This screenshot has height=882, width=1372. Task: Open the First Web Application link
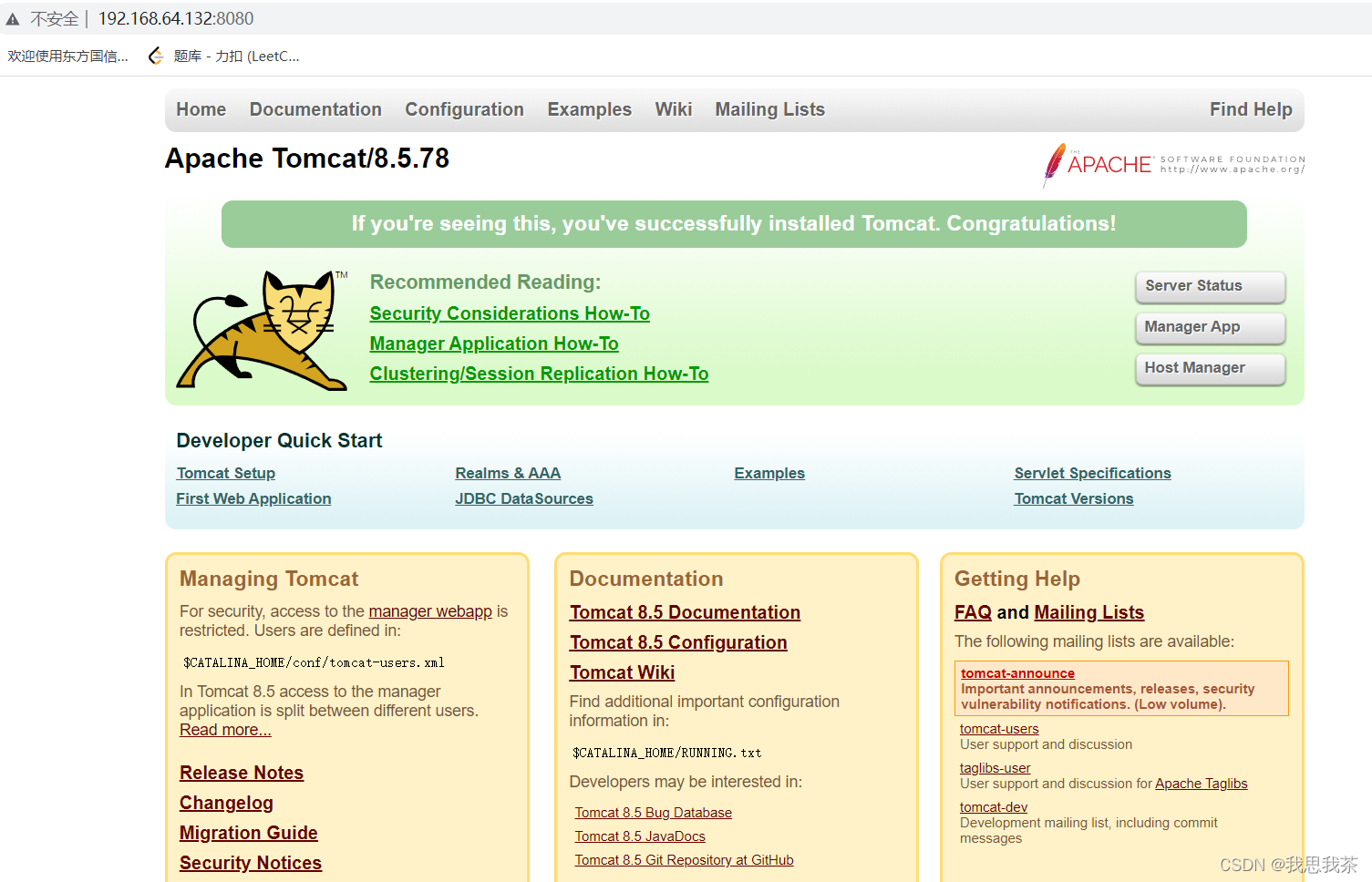tap(253, 498)
